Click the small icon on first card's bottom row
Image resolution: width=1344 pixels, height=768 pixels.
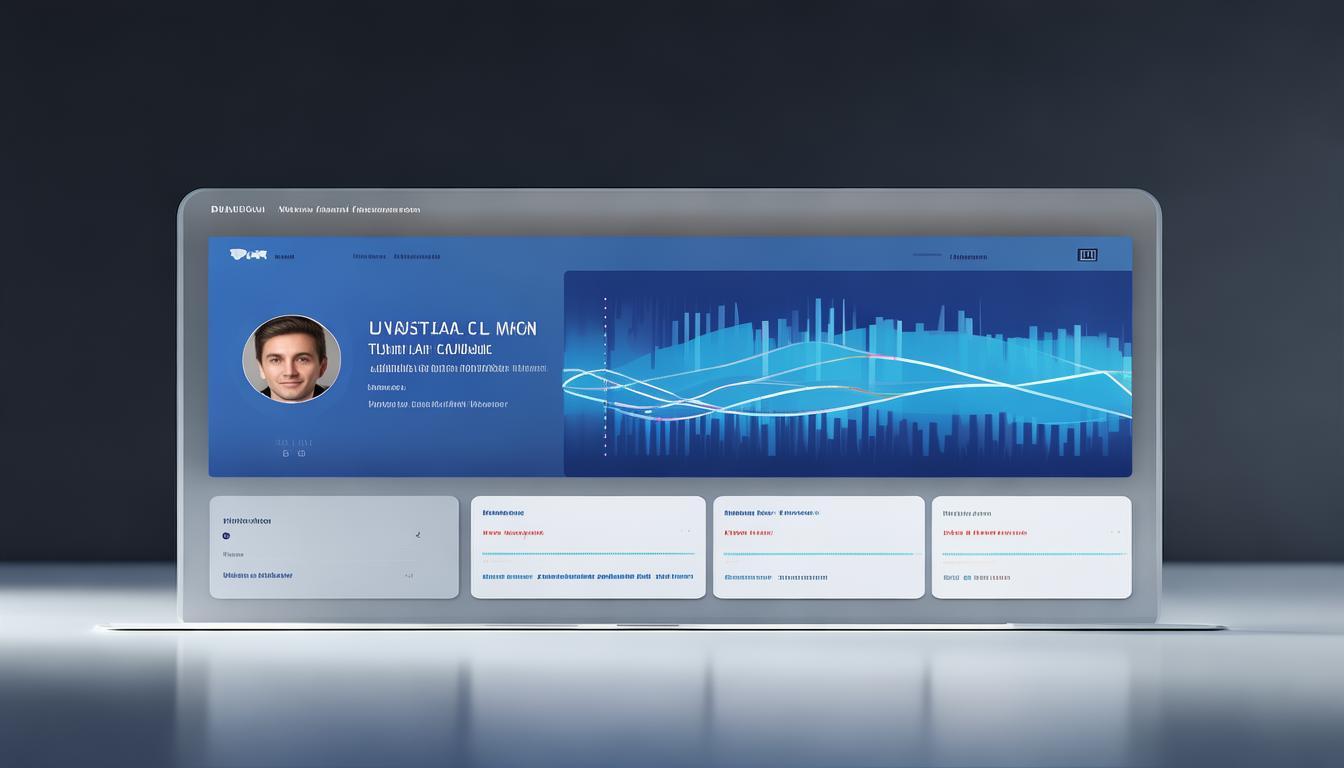[409, 576]
